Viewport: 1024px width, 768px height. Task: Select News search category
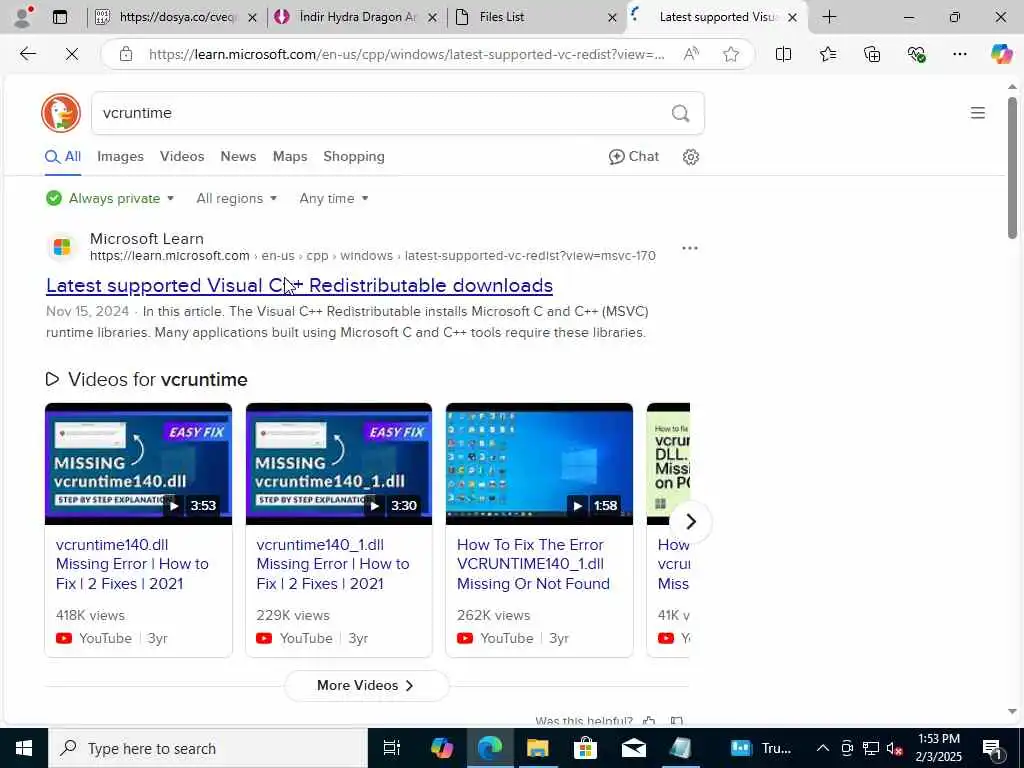coord(238,157)
